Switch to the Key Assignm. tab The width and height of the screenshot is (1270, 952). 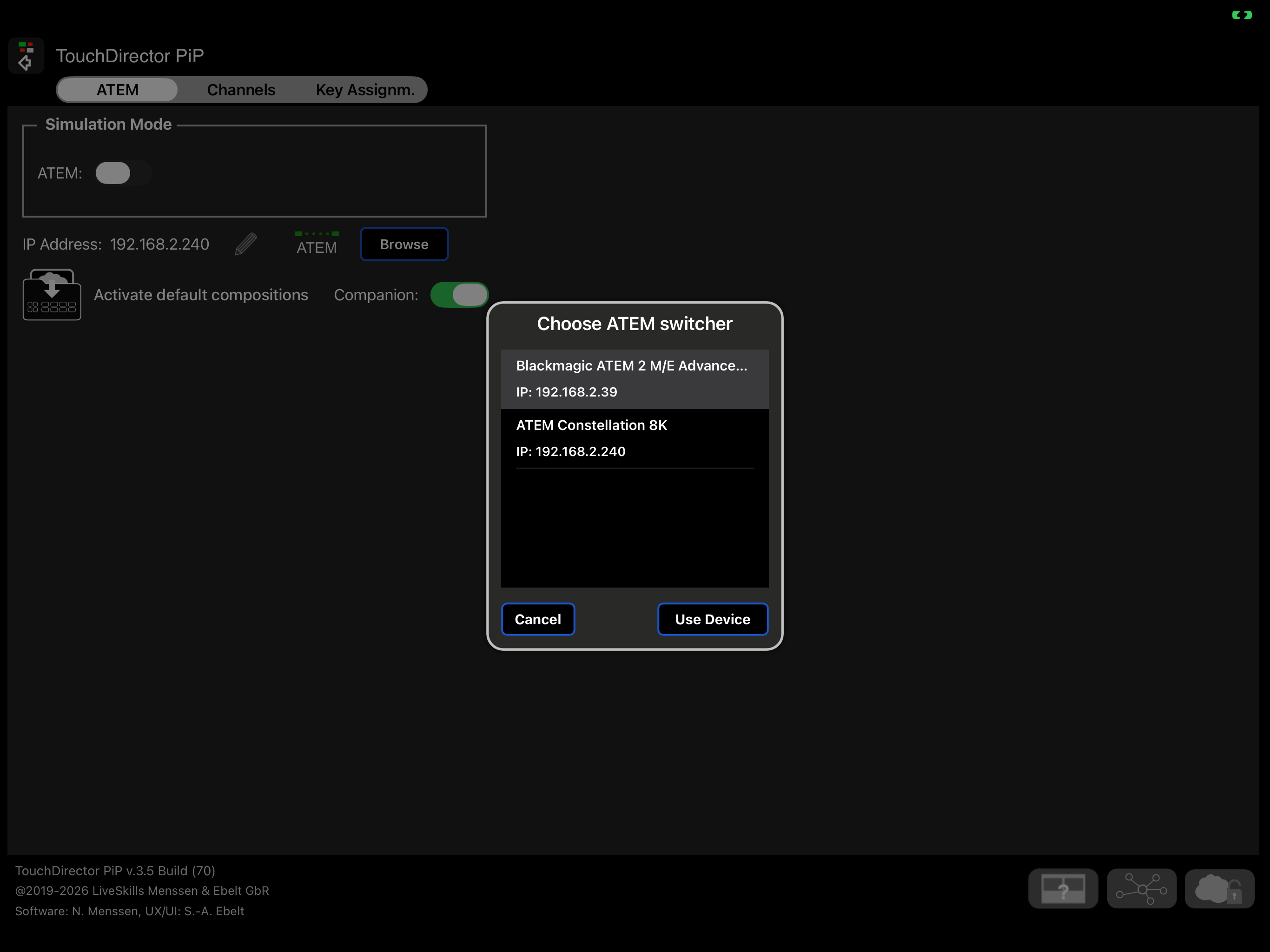click(365, 90)
